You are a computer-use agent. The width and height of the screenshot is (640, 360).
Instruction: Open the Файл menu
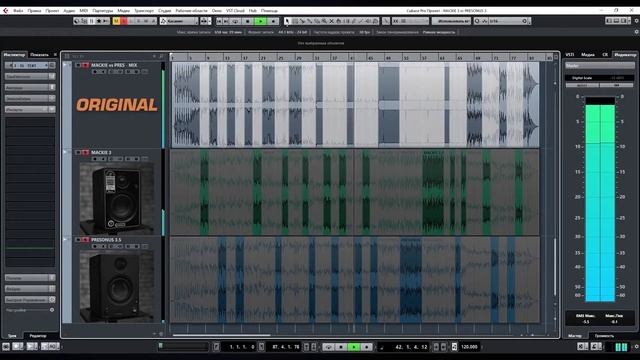click(x=18, y=11)
